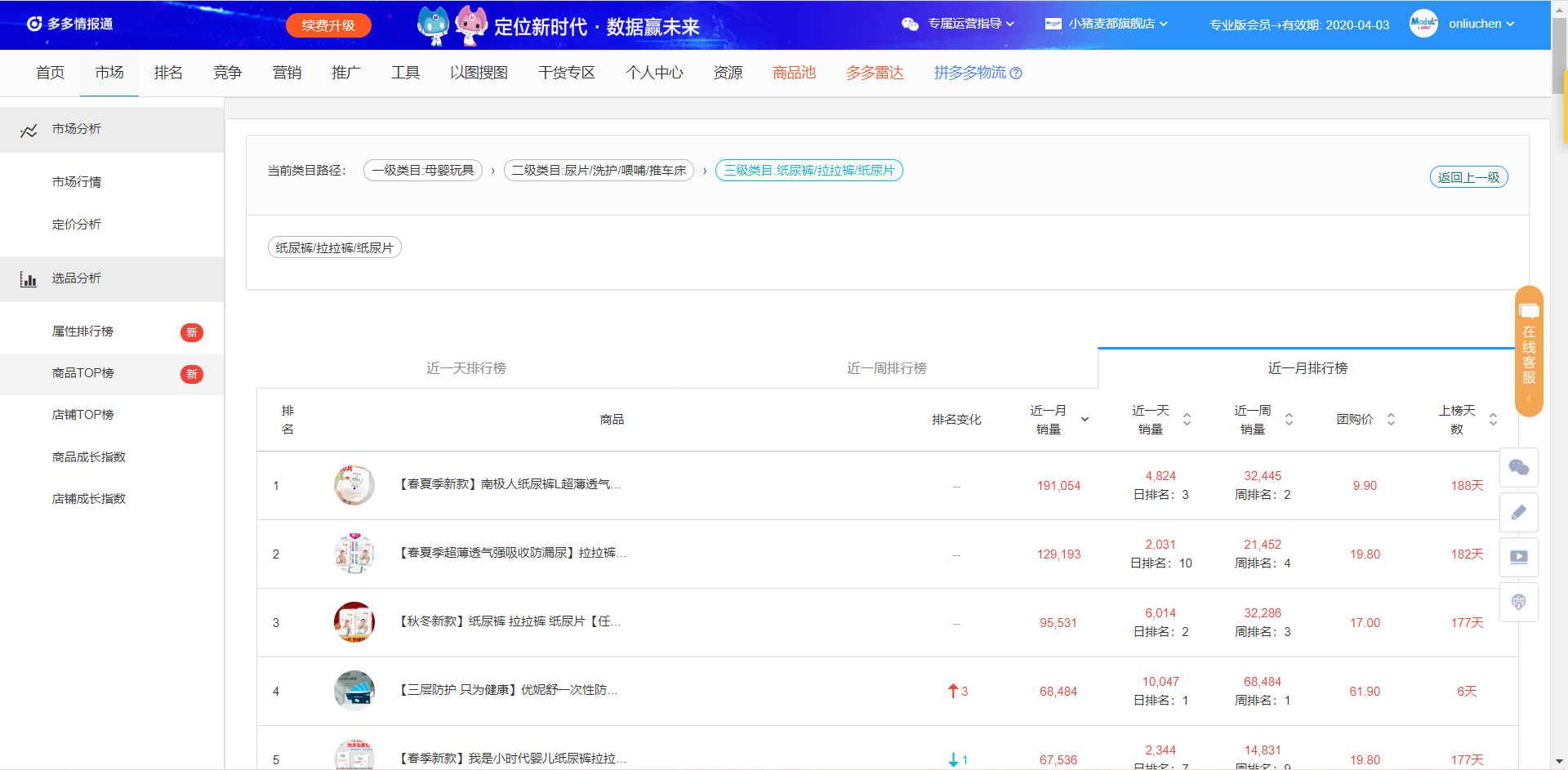Open the floating WeChat chat icon
This screenshot has height=770, width=1568.
point(1519,467)
